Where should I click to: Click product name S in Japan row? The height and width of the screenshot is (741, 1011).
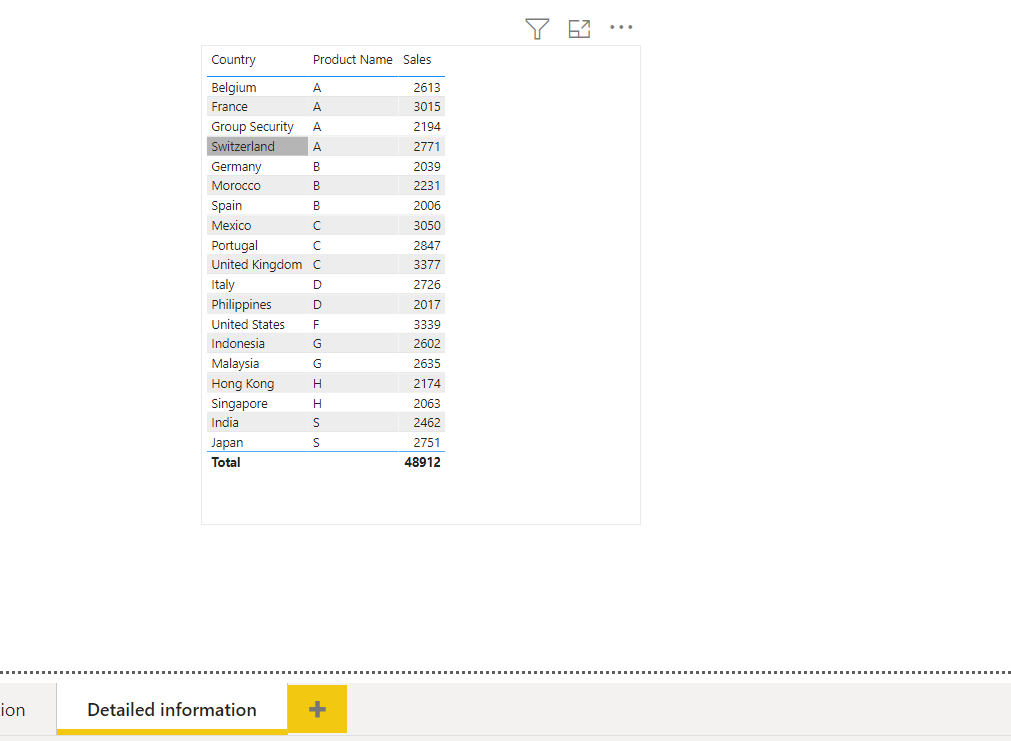(316, 442)
